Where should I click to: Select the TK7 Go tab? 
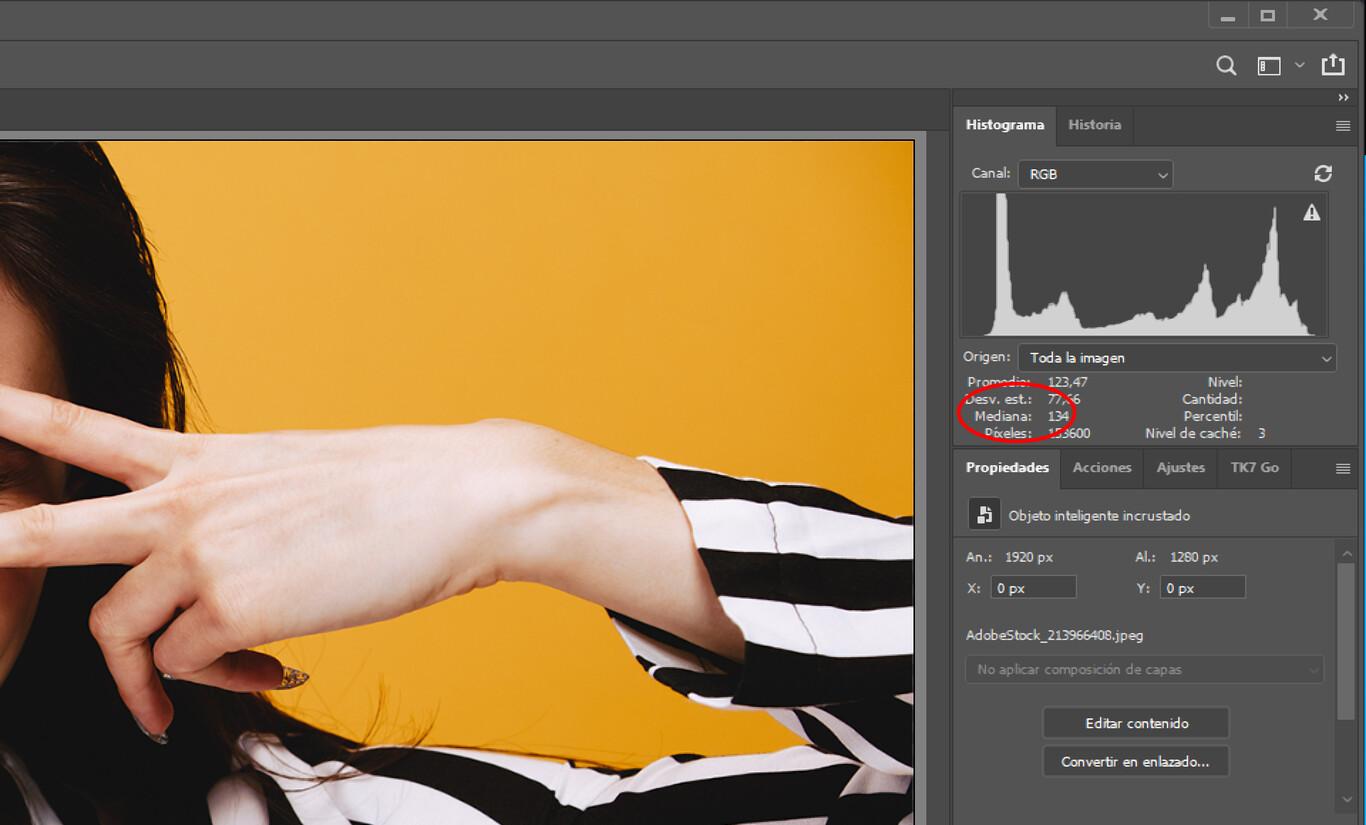click(x=1253, y=467)
